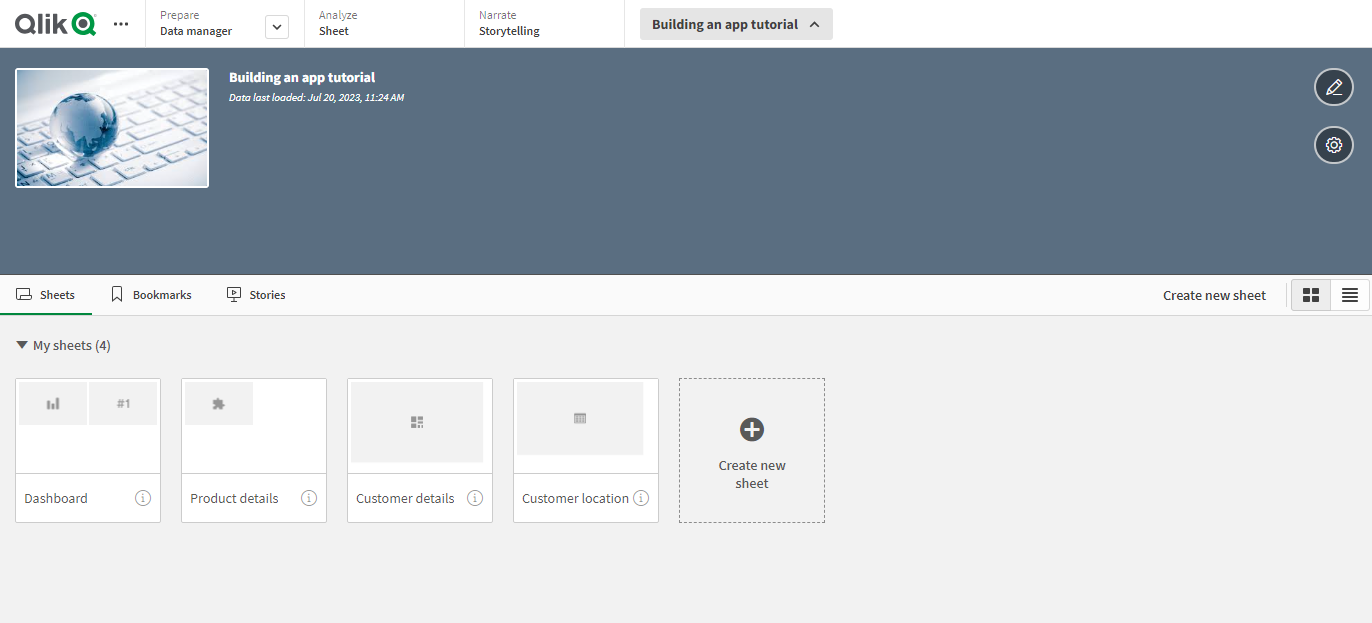Viewport: 1372px width, 623px height.
Task: Collapse the Building an app tutorial dropdown
Action: (736, 24)
